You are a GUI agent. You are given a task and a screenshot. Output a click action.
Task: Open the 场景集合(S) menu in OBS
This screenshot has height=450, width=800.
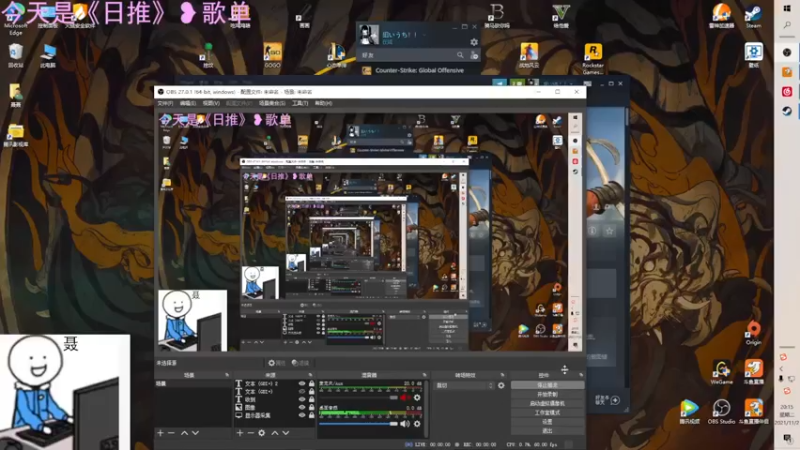click(272, 103)
